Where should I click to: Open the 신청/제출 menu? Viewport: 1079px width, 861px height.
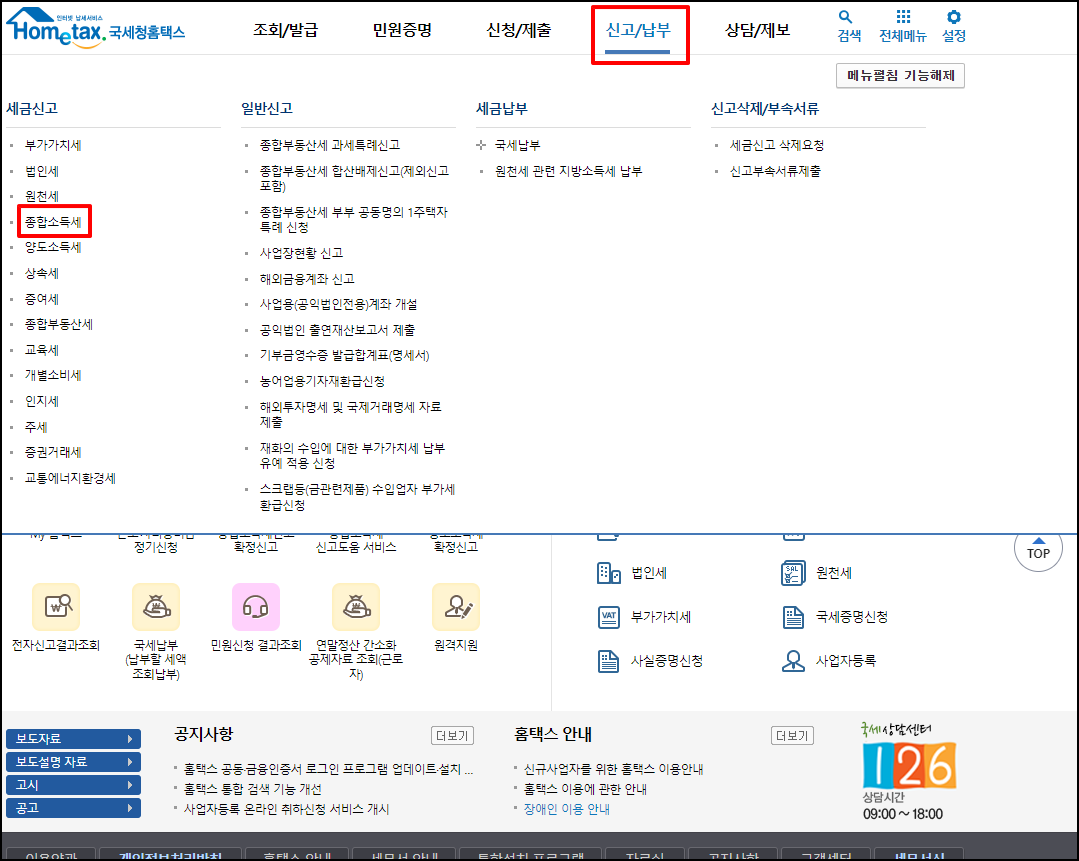tap(518, 30)
